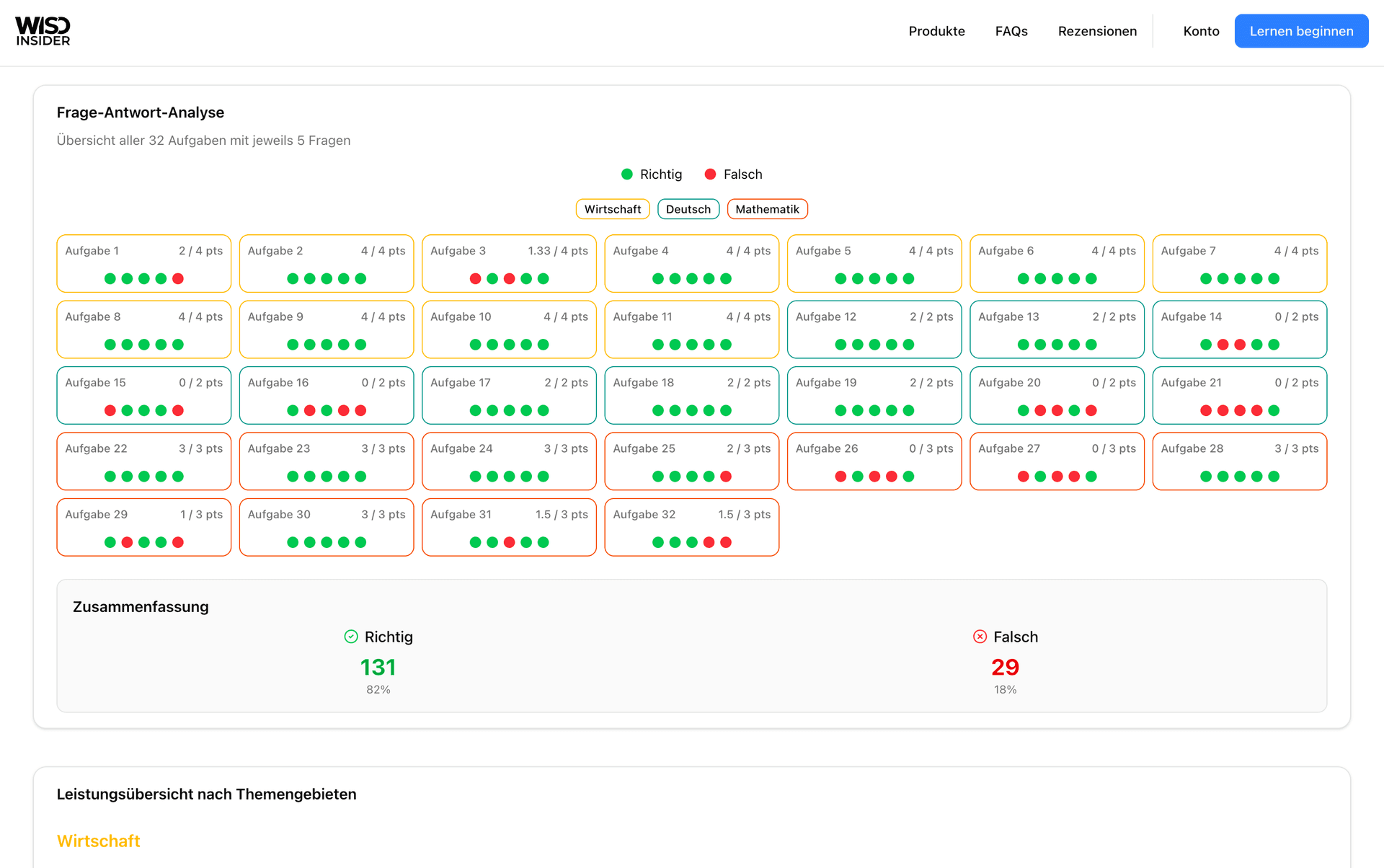Click the '1.5 / 3 pts' score of Aufgabe 31
Viewport: 1384px width, 868px height.
(x=562, y=515)
